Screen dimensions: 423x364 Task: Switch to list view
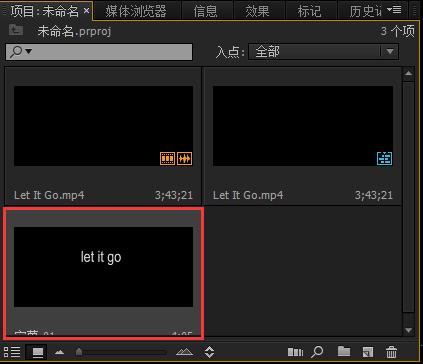coord(12,352)
